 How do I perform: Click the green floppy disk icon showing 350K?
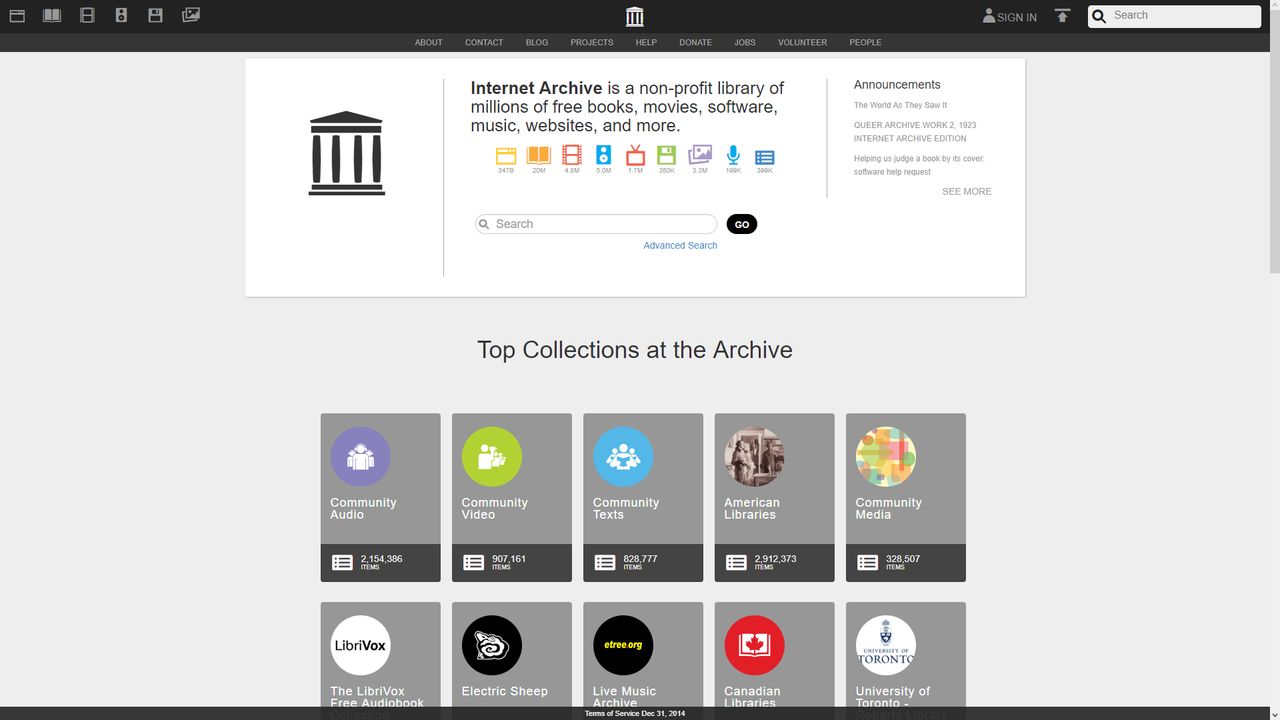[x=667, y=156]
